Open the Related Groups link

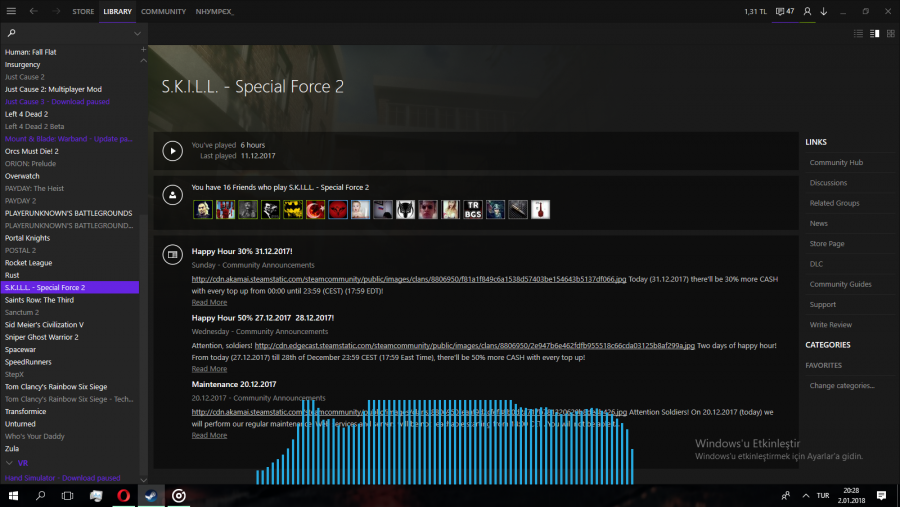pos(835,203)
